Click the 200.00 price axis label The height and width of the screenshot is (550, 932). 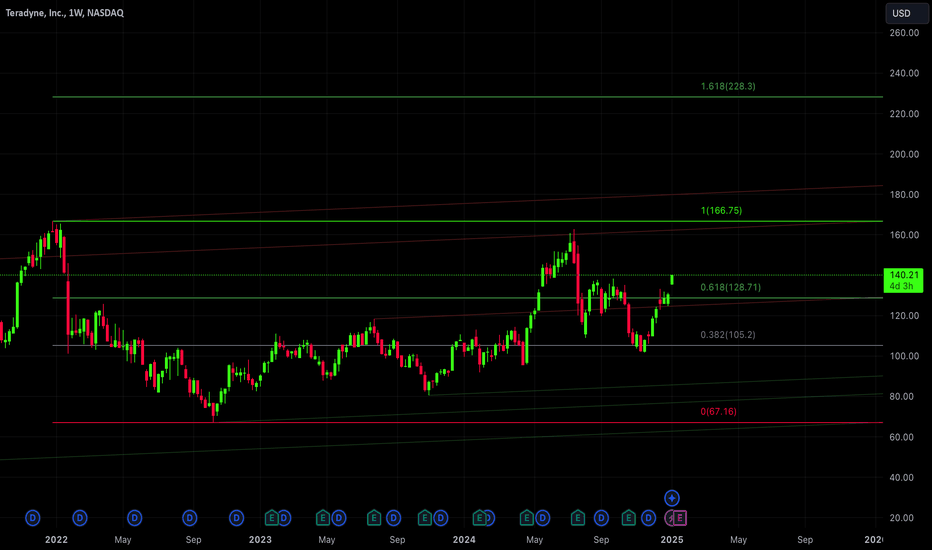pyautogui.click(x=904, y=154)
